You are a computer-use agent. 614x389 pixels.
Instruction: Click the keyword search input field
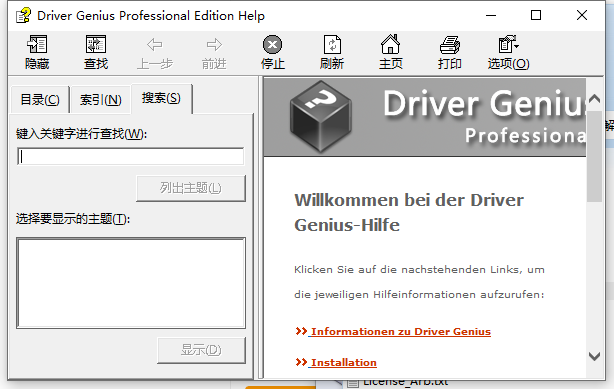point(131,156)
